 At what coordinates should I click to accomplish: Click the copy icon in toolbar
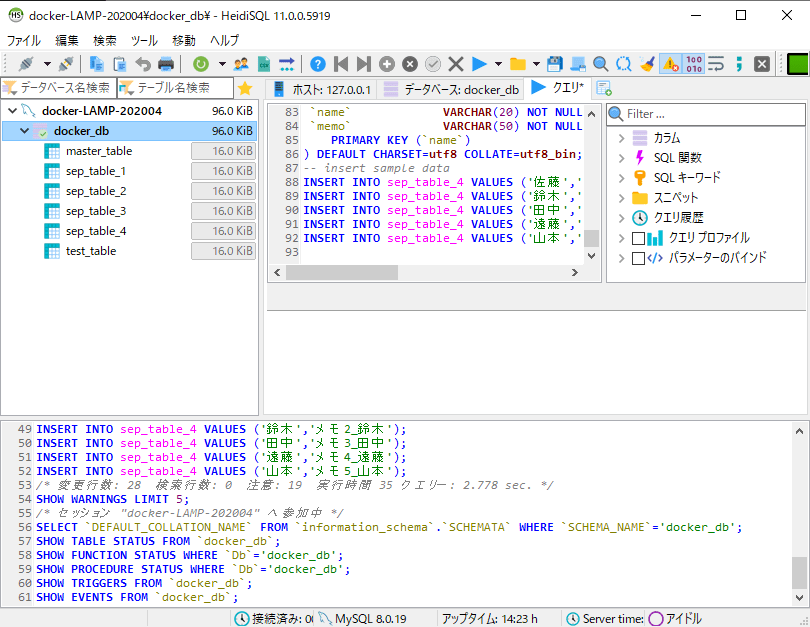point(97,64)
